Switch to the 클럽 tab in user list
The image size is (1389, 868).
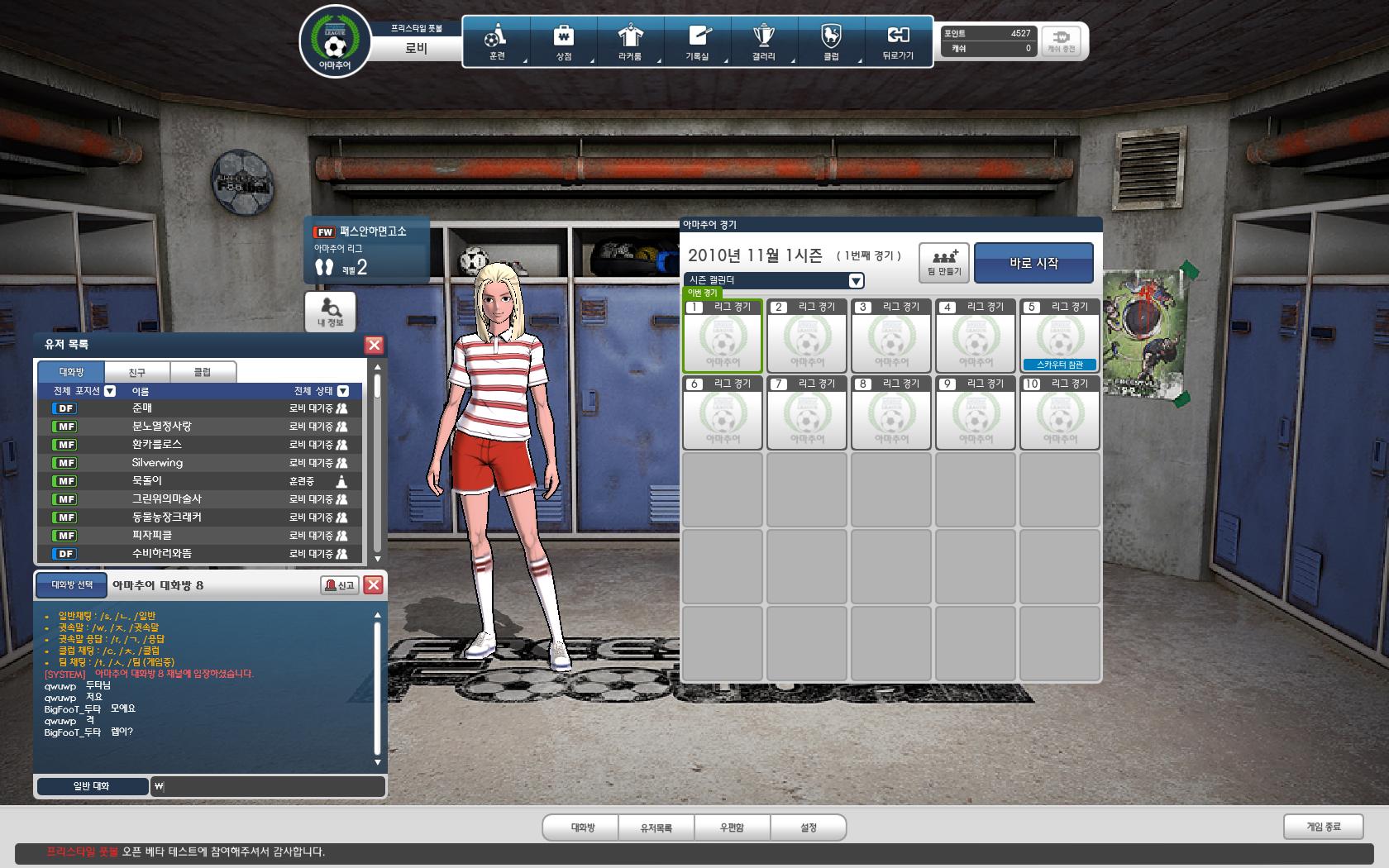pos(203,373)
